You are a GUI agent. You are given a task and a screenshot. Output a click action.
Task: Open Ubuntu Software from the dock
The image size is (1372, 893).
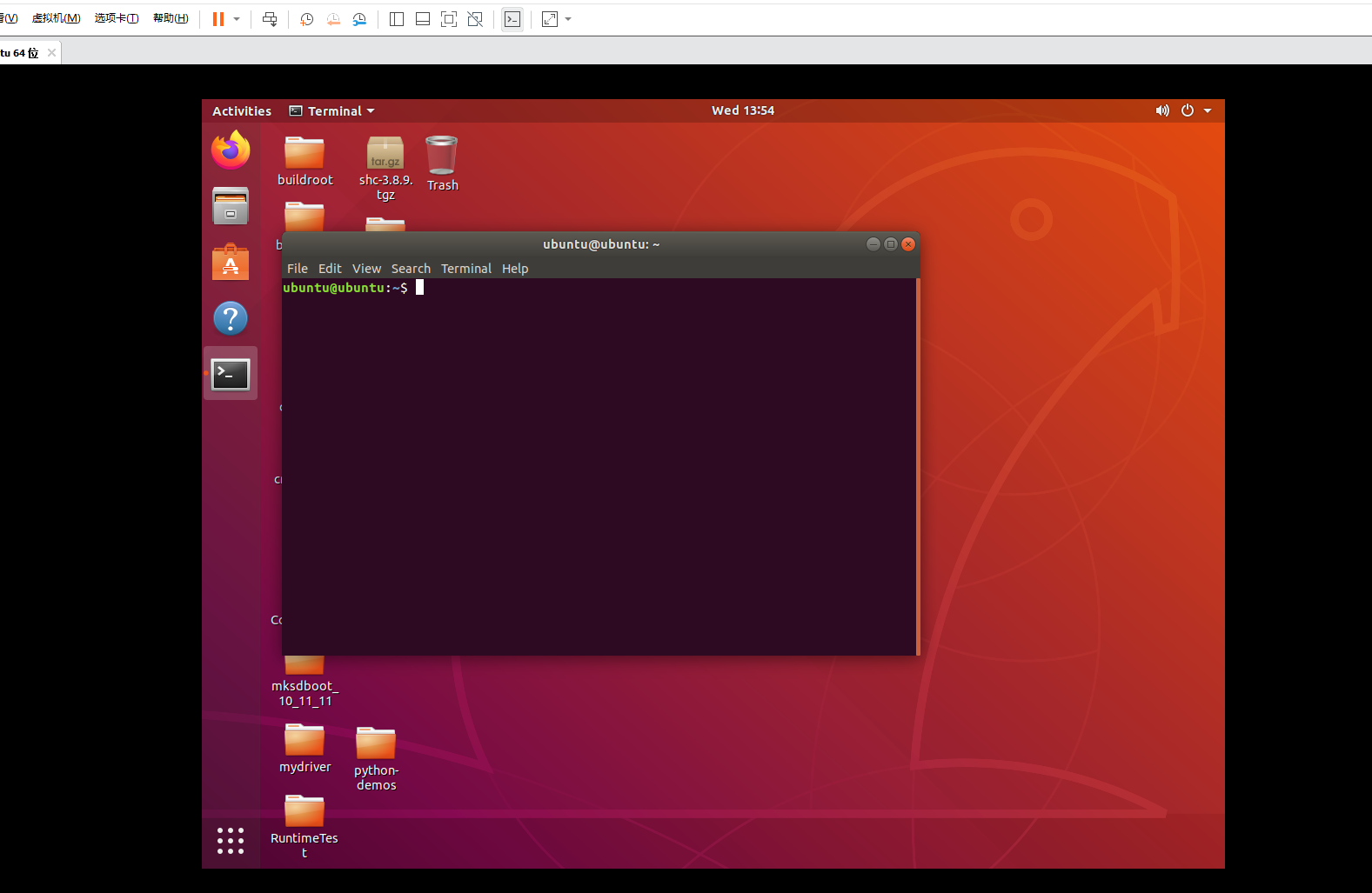click(x=231, y=262)
